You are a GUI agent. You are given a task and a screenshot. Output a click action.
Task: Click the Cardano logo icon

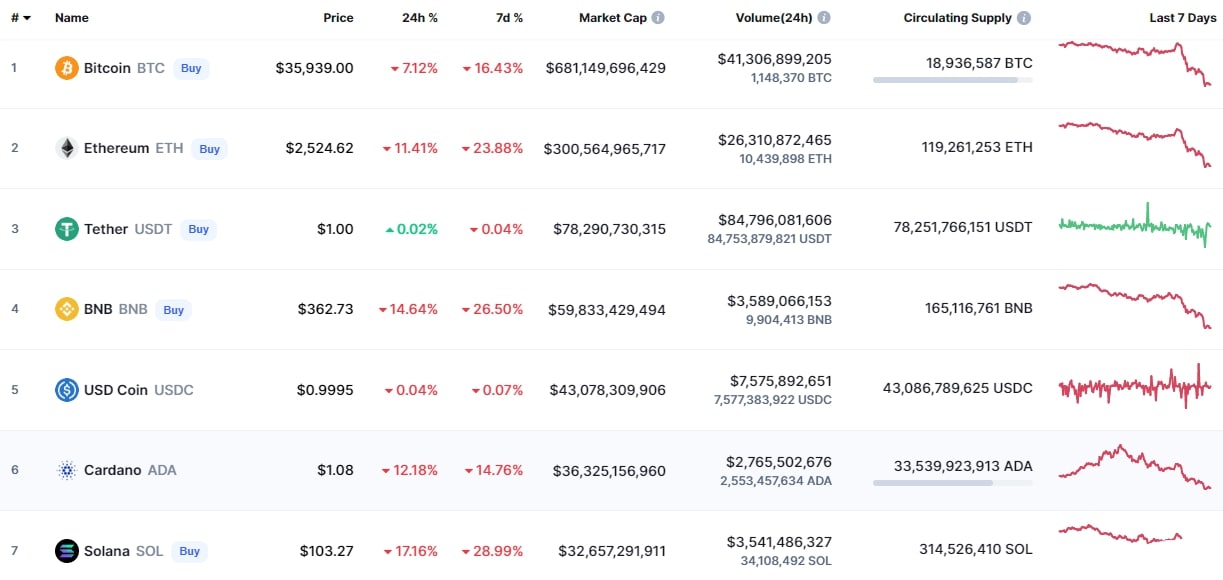[x=67, y=470]
